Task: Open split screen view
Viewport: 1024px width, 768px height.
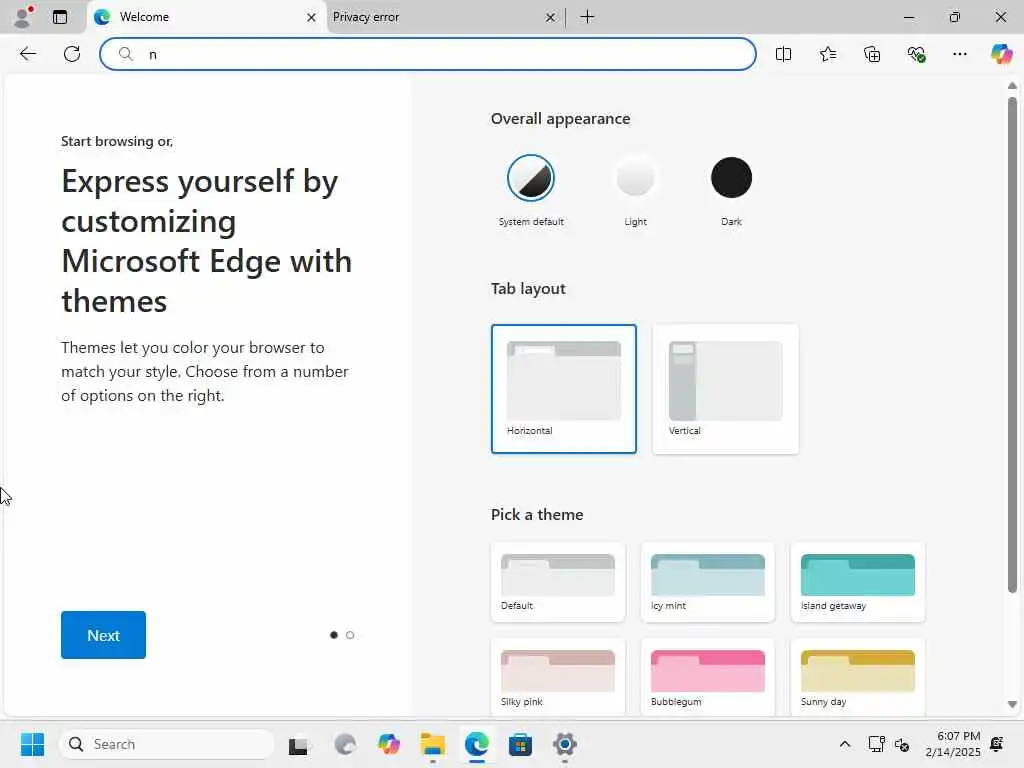Action: [x=783, y=54]
